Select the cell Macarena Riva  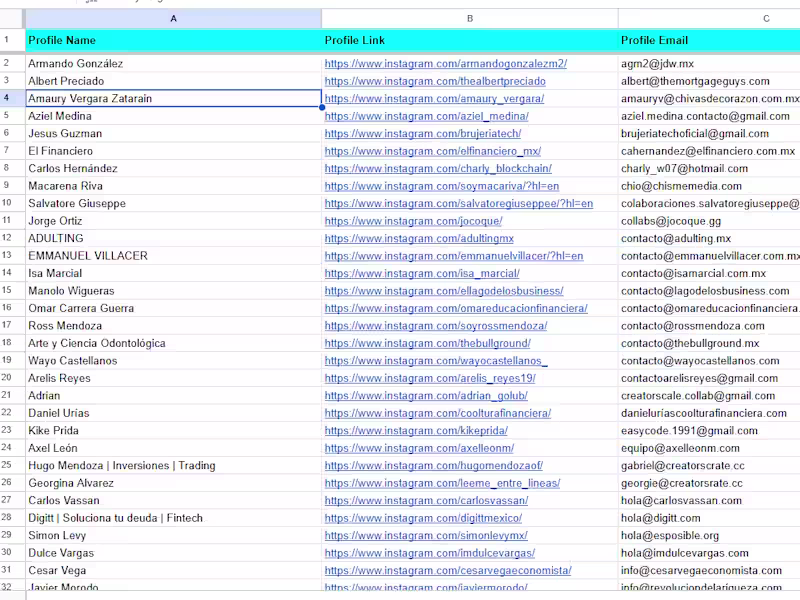173,186
